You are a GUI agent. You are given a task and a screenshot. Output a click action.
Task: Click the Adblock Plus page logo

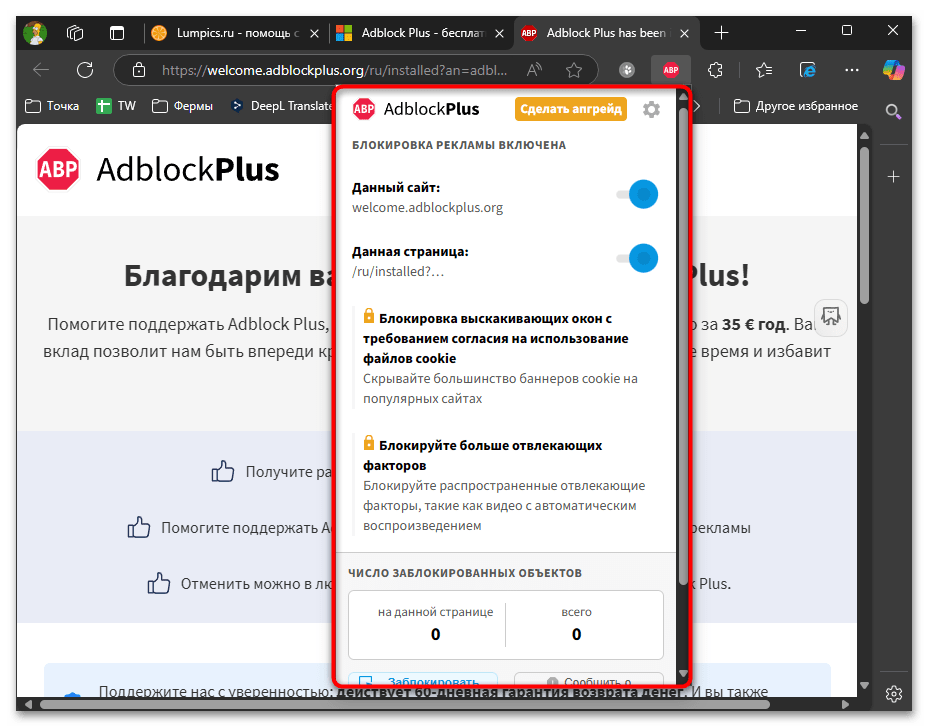click(158, 169)
